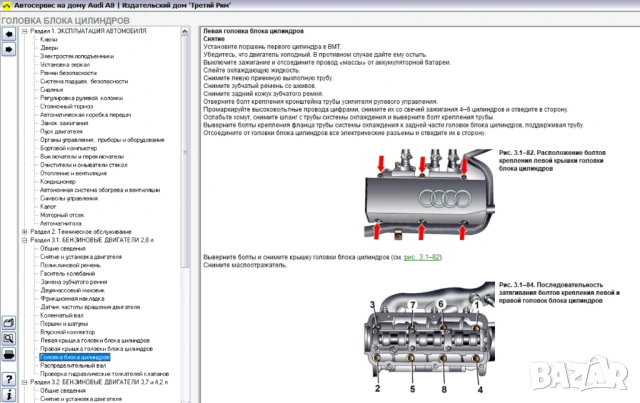This screenshot has width=640, height=403.
Task: Select Общие сведения under Раздел 3.2
Action: (x=63, y=390)
